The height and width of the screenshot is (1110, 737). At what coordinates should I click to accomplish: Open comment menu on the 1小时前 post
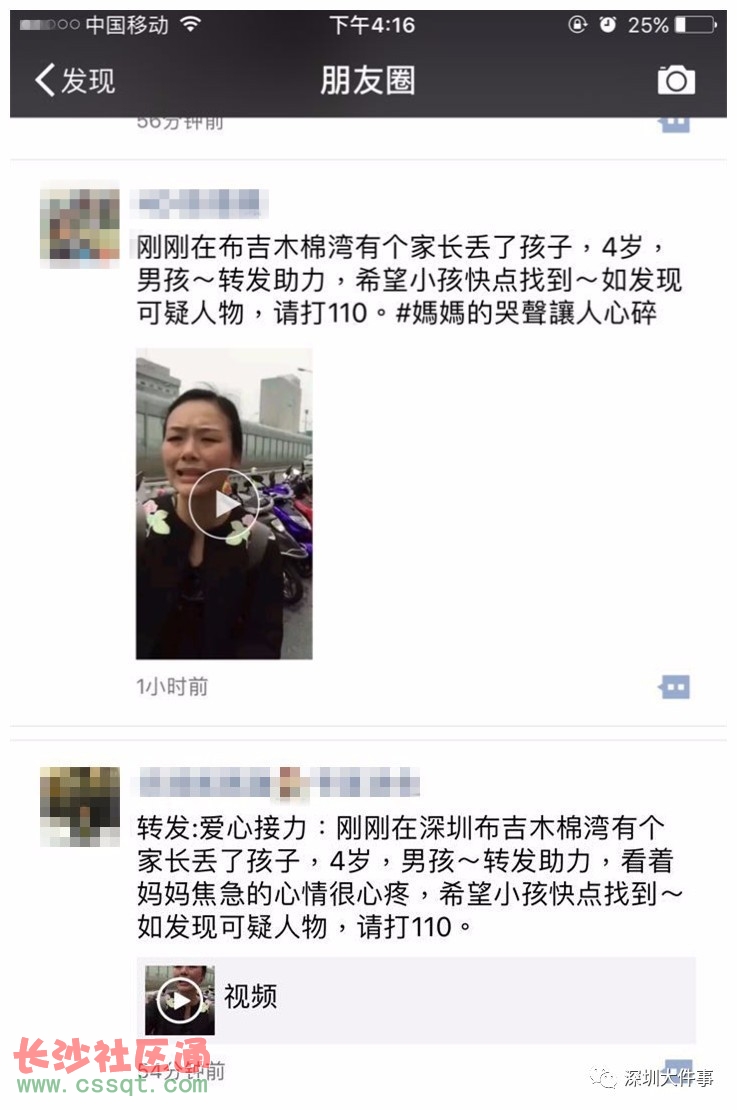click(675, 687)
